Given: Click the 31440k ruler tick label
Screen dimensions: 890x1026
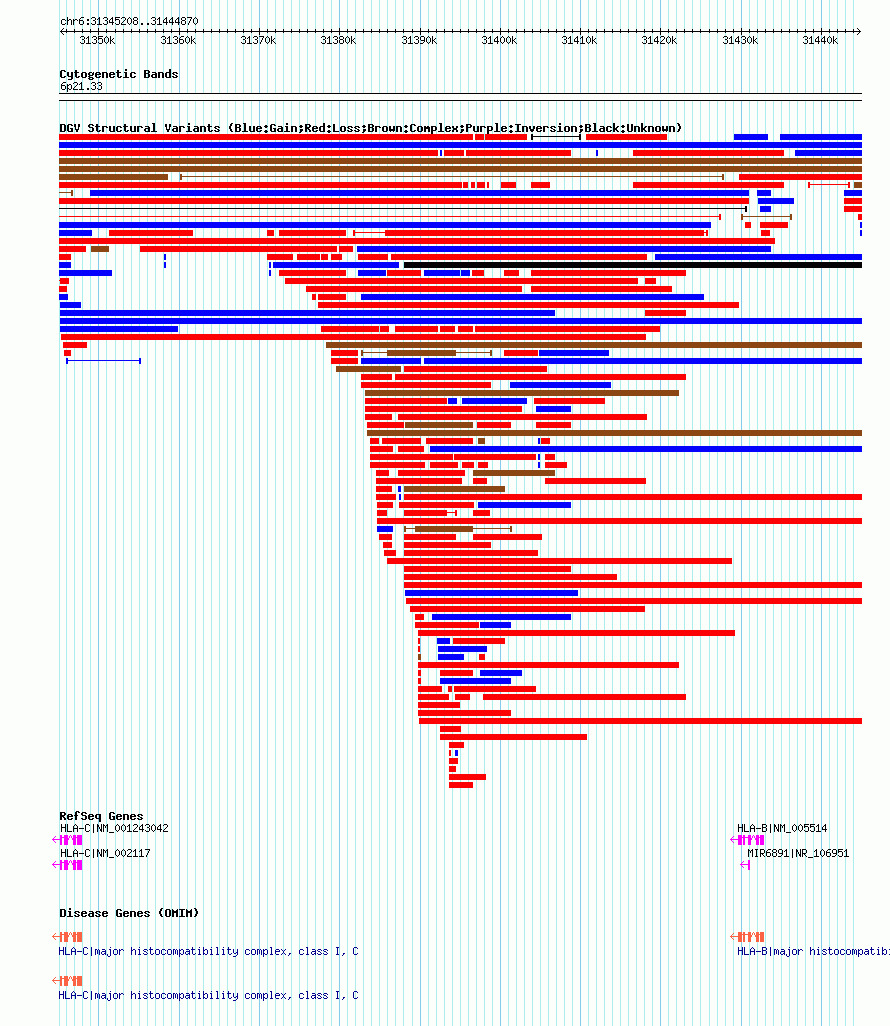Looking at the screenshot, I should [x=820, y=41].
